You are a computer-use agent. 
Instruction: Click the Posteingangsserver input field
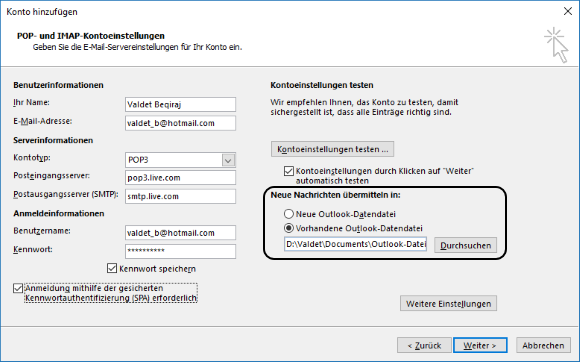(180, 177)
